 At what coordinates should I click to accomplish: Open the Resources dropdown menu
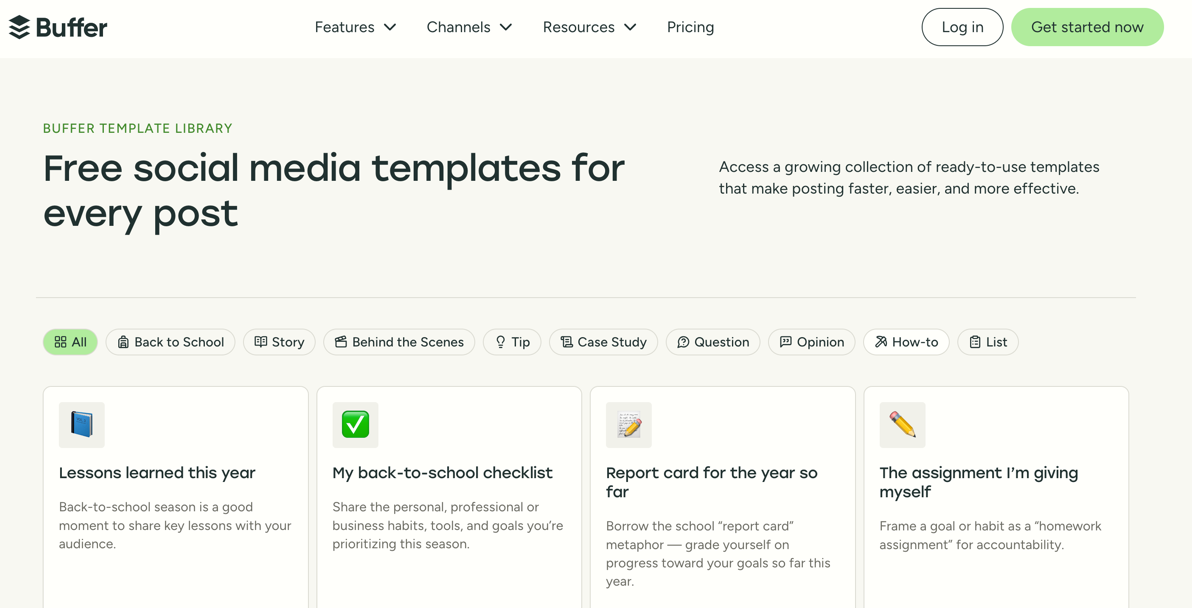point(589,27)
